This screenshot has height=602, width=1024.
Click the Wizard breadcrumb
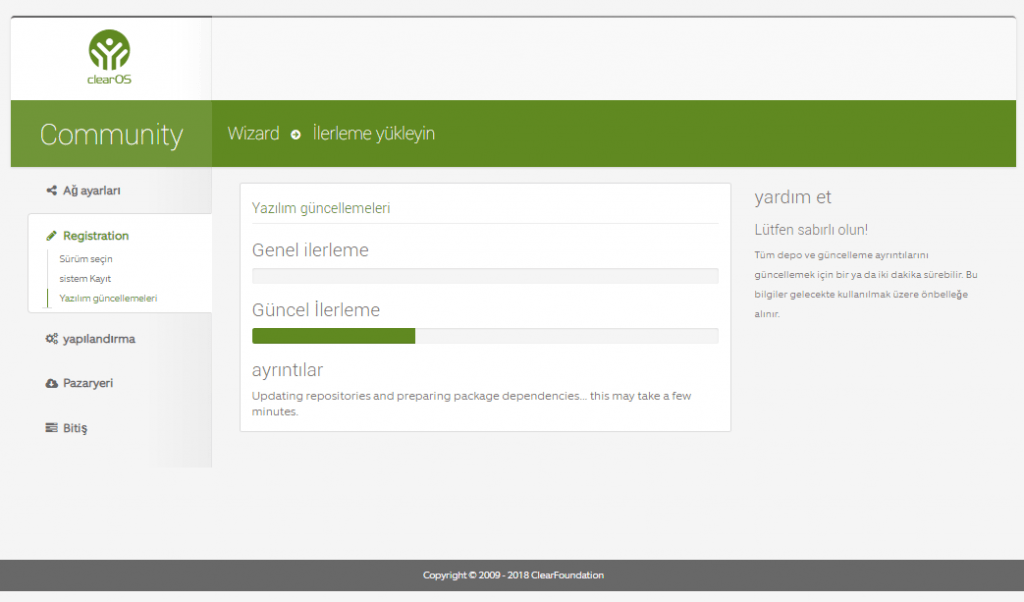(253, 133)
